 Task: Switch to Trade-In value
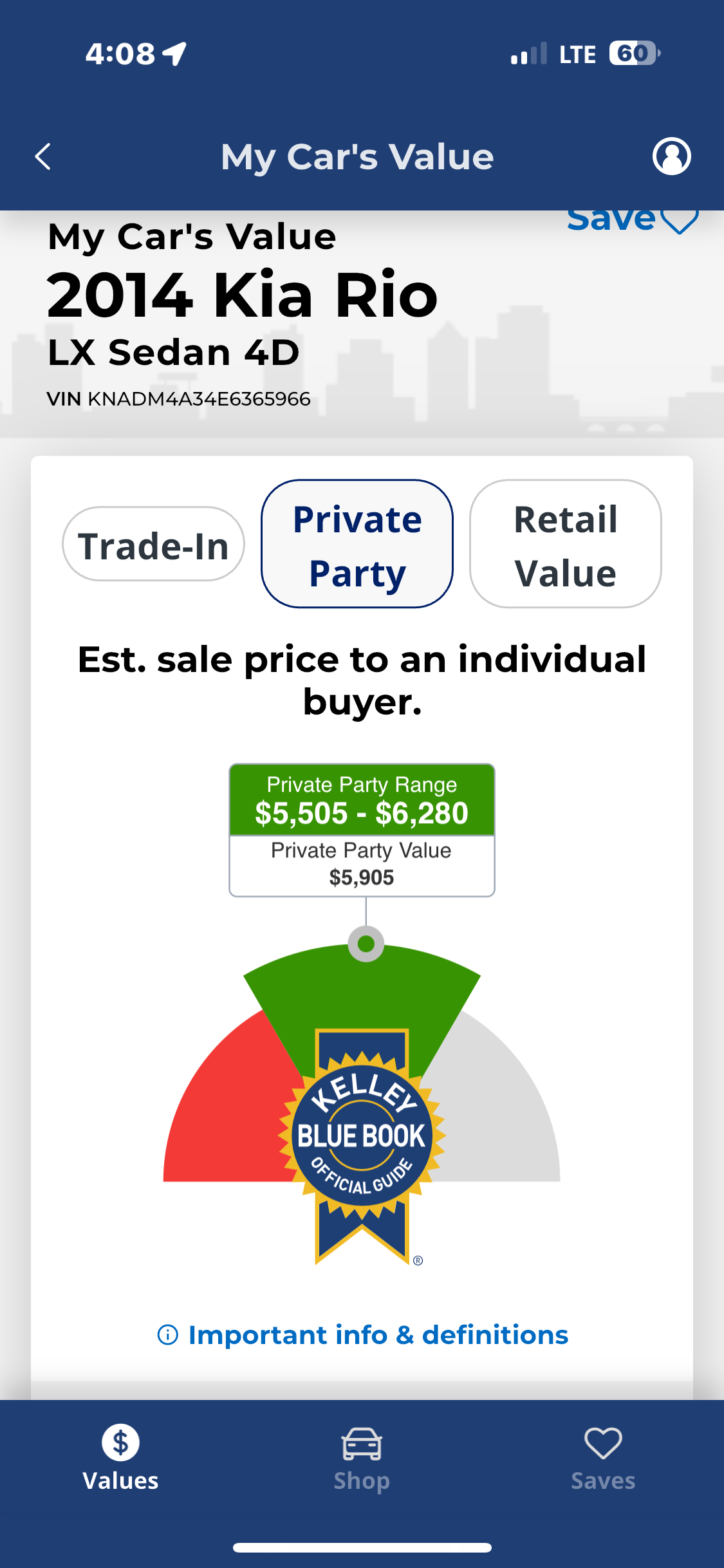point(153,544)
